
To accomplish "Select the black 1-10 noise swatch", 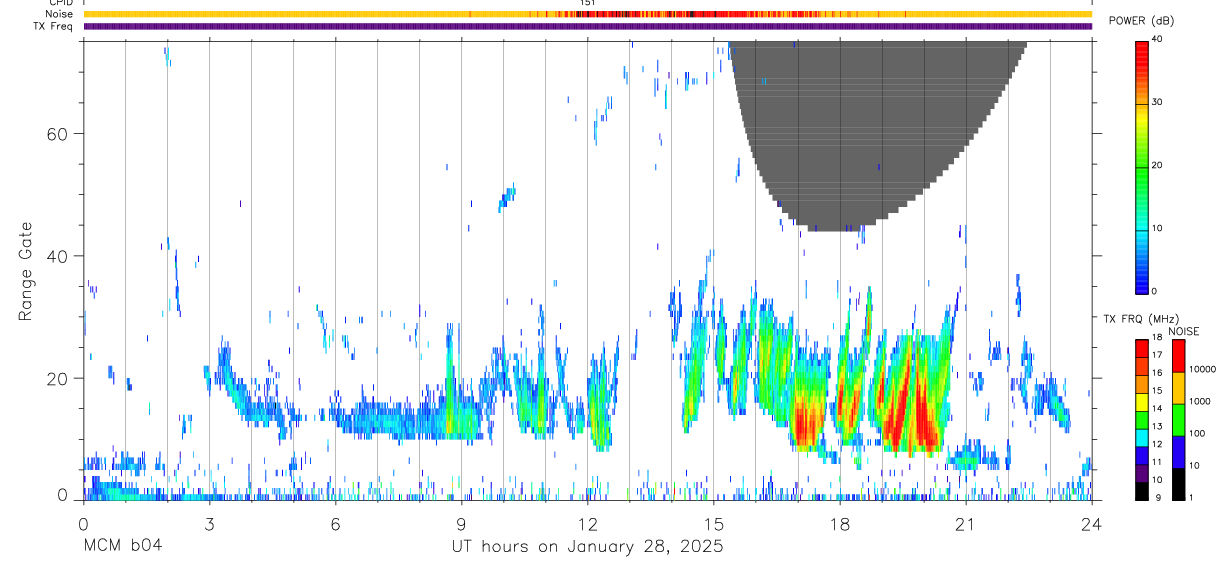I will [1178, 484].
